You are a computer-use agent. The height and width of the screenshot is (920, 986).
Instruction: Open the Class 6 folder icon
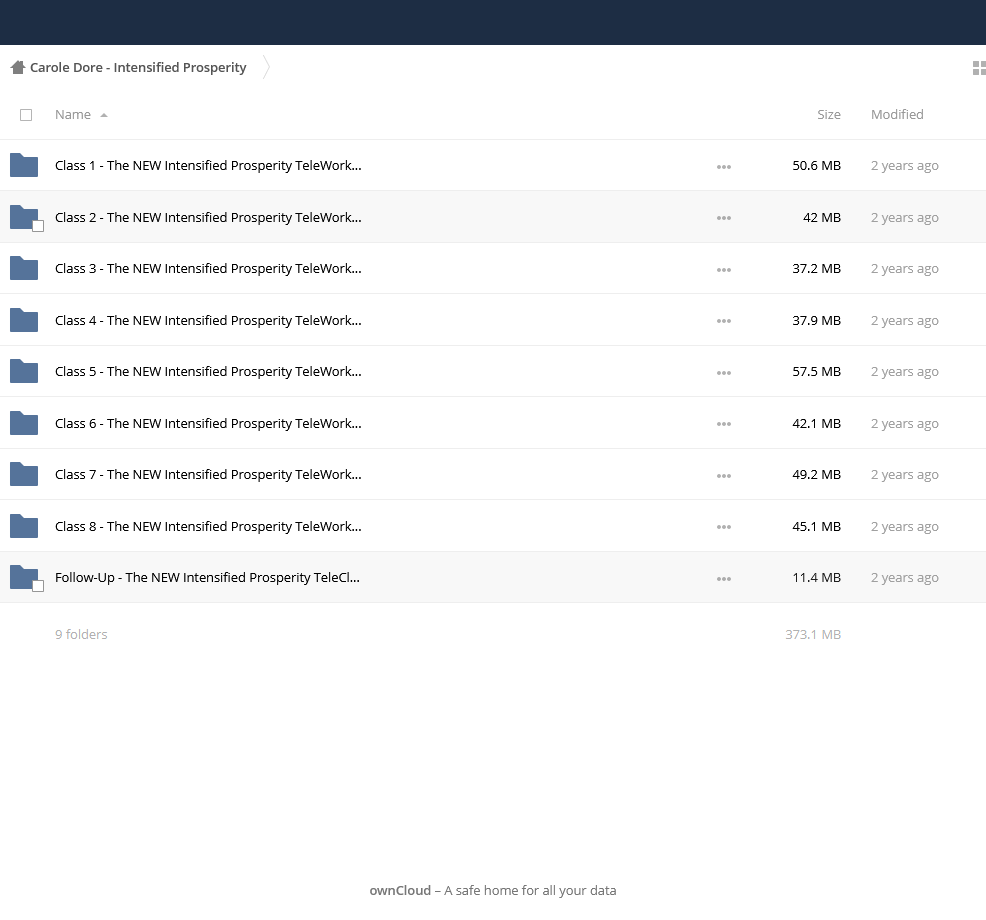coord(24,423)
